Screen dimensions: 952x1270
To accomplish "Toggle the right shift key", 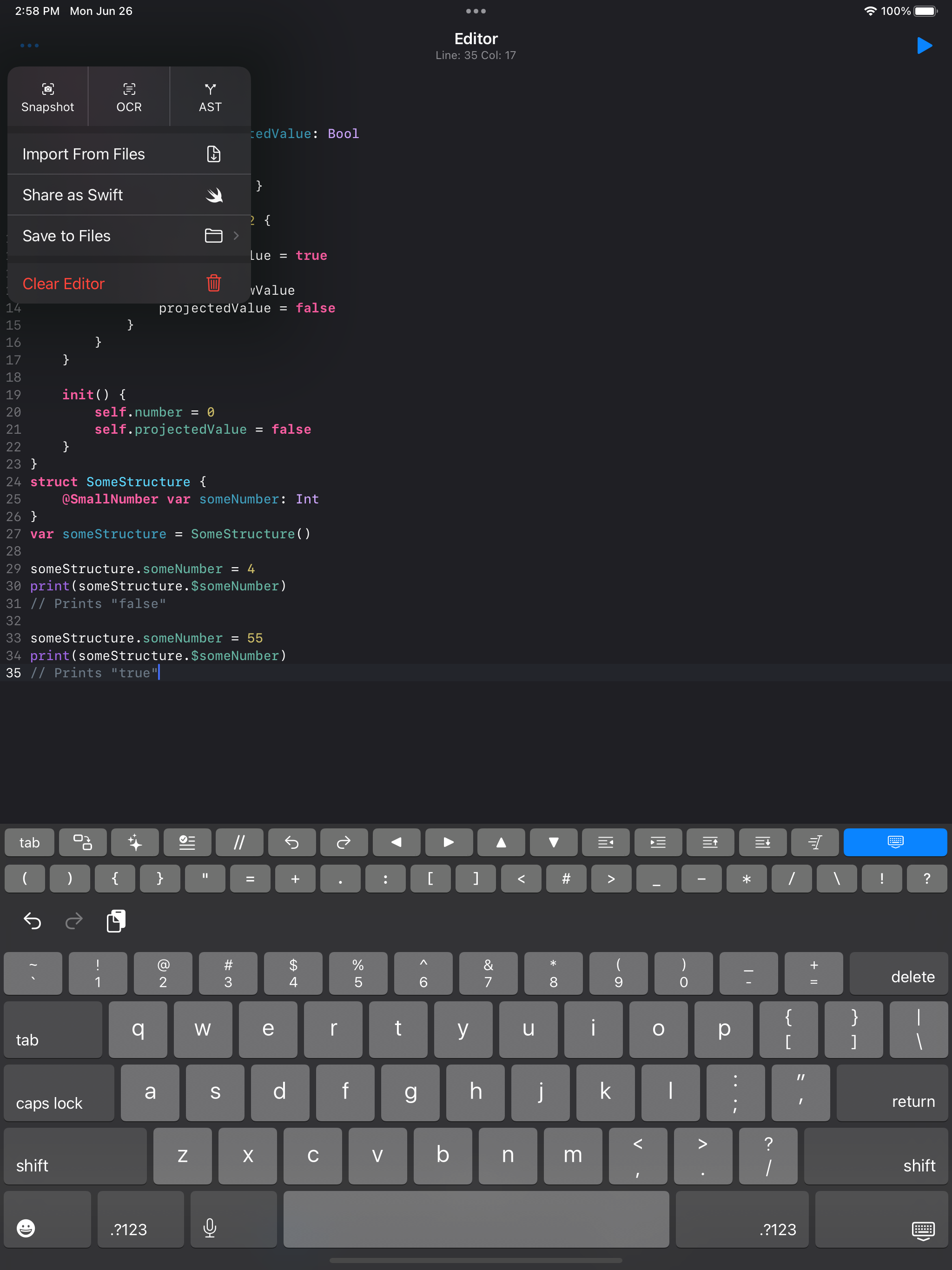I will (x=876, y=1156).
